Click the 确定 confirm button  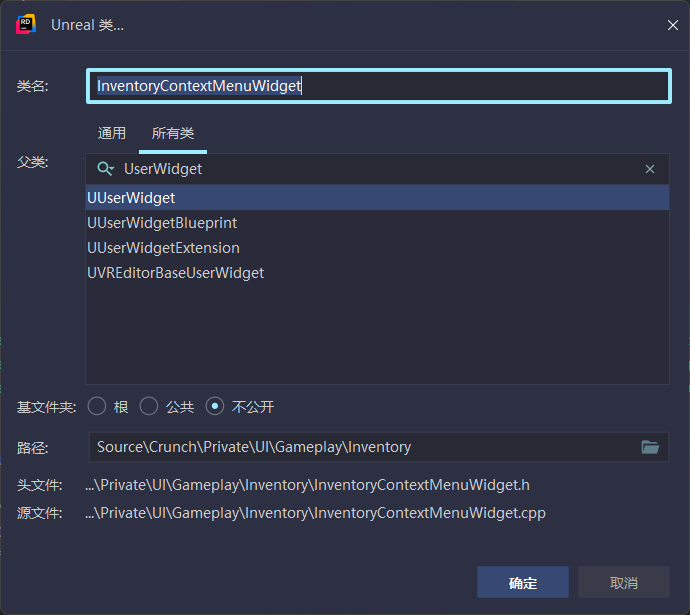click(x=523, y=582)
